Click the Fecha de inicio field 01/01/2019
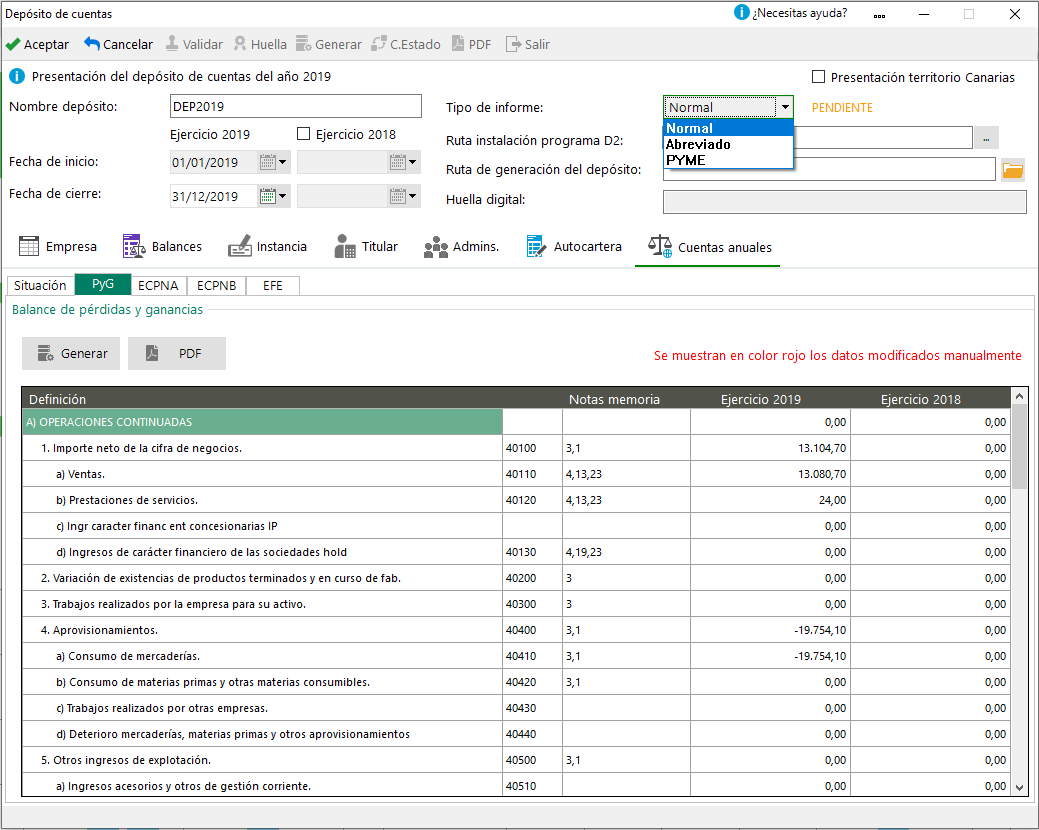Screen dimensions: 1039x830 pos(214,162)
